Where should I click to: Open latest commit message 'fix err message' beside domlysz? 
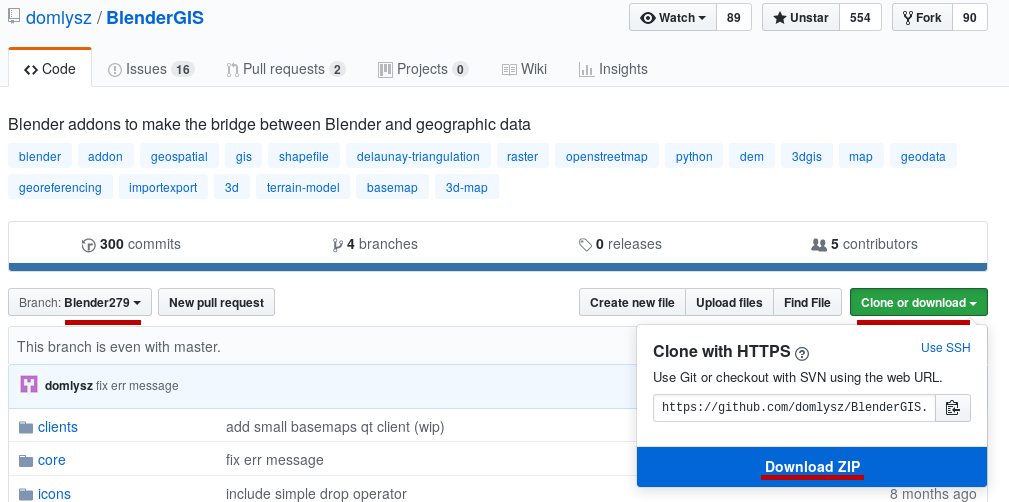(x=137, y=386)
